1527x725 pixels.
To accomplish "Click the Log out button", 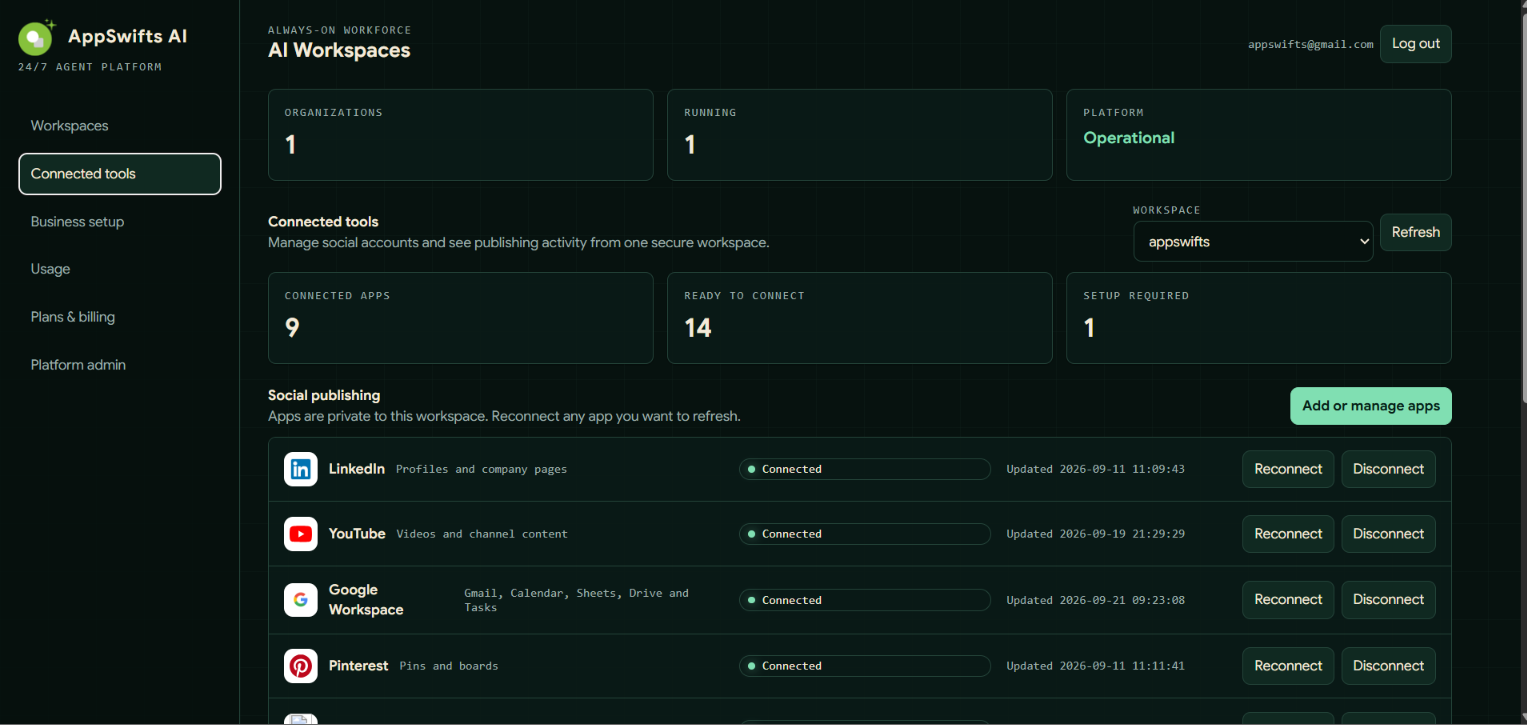I will pyautogui.click(x=1416, y=44).
